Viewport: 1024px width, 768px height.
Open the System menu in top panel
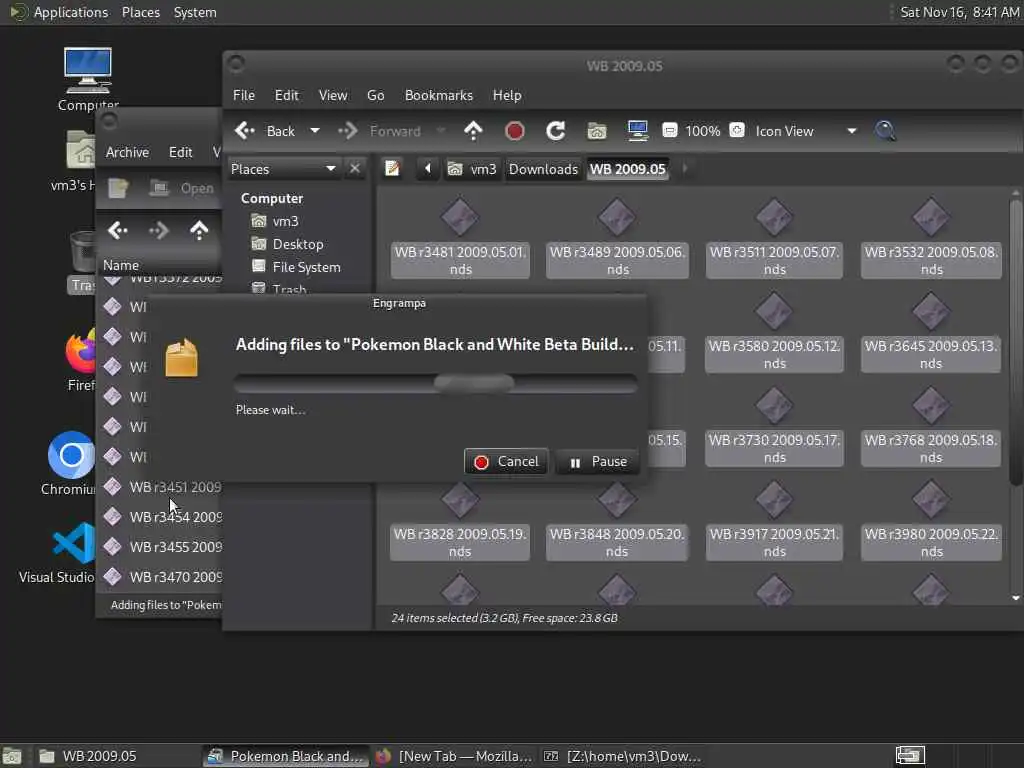pos(195,12)
